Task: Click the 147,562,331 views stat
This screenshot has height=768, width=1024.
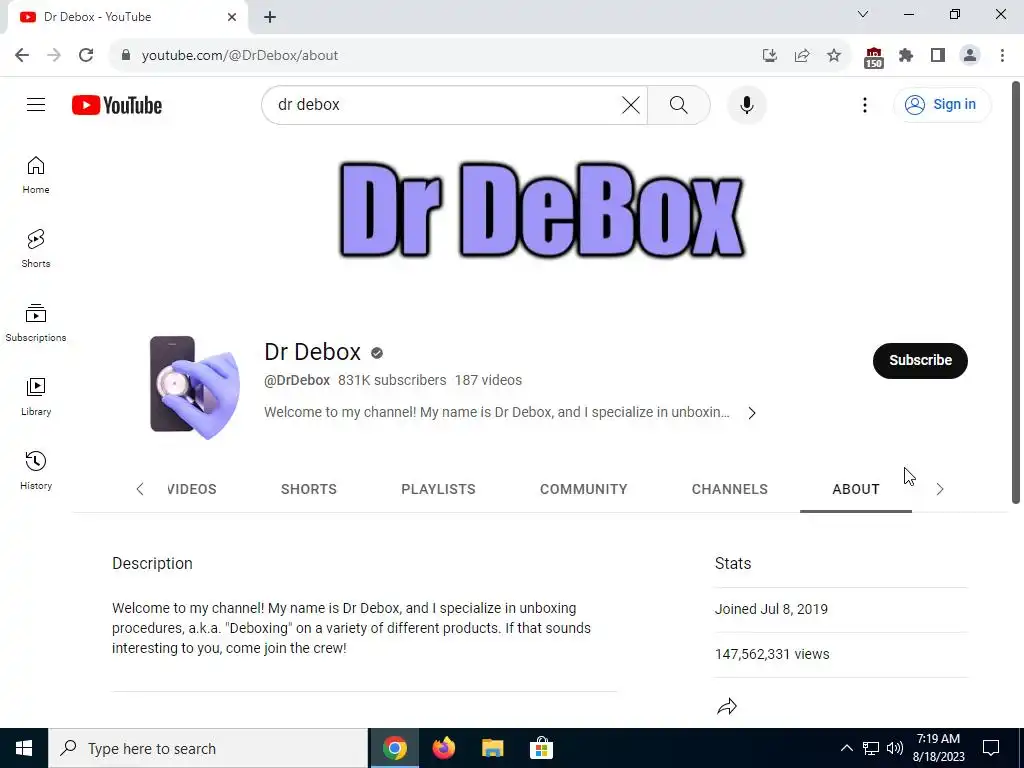Action: pyautogui.click(x=772, y=654)
